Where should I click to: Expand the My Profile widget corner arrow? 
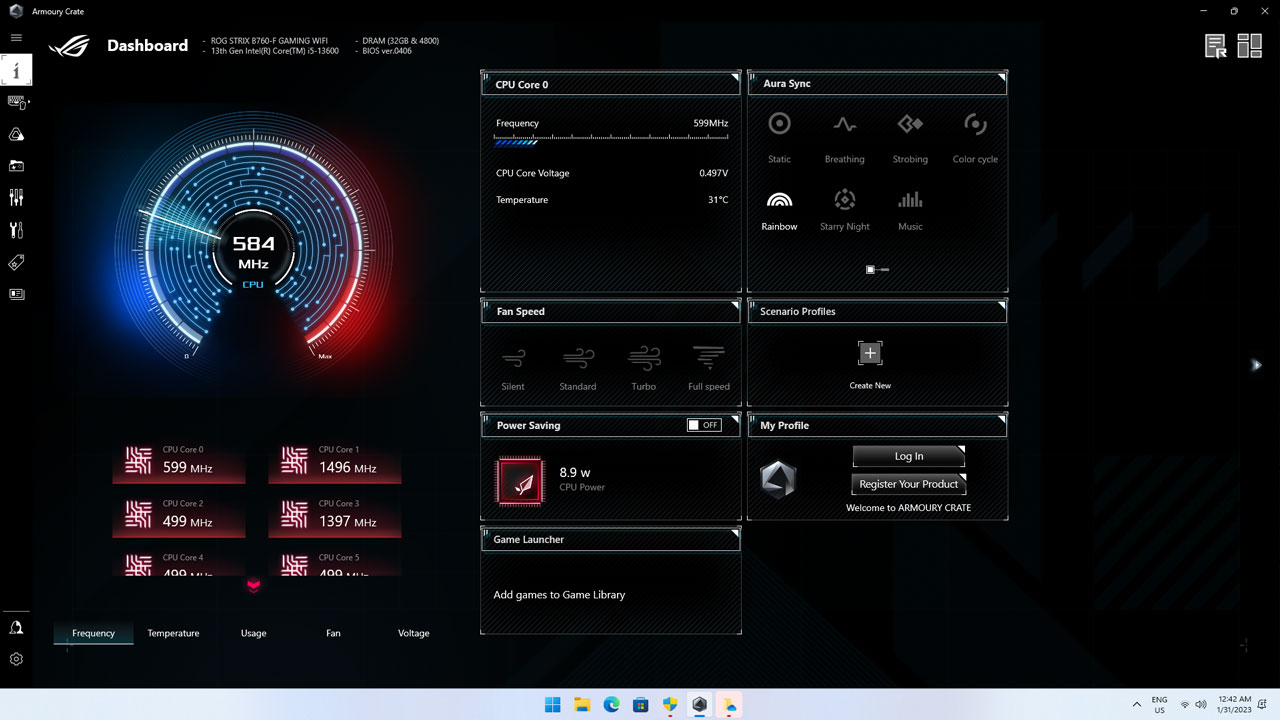pyautogui.click(x=1001, y=419)
